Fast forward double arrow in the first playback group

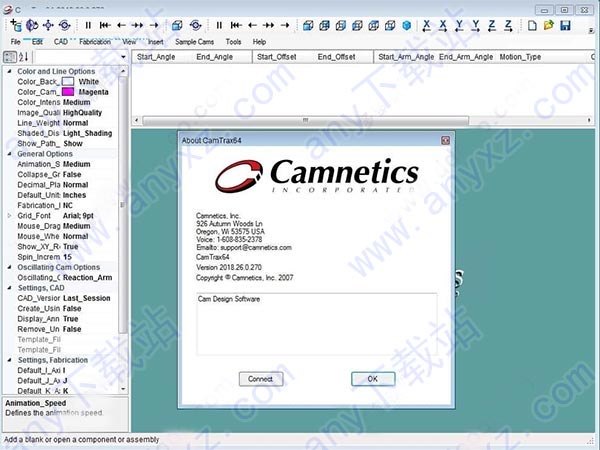(x=137, y=25)
